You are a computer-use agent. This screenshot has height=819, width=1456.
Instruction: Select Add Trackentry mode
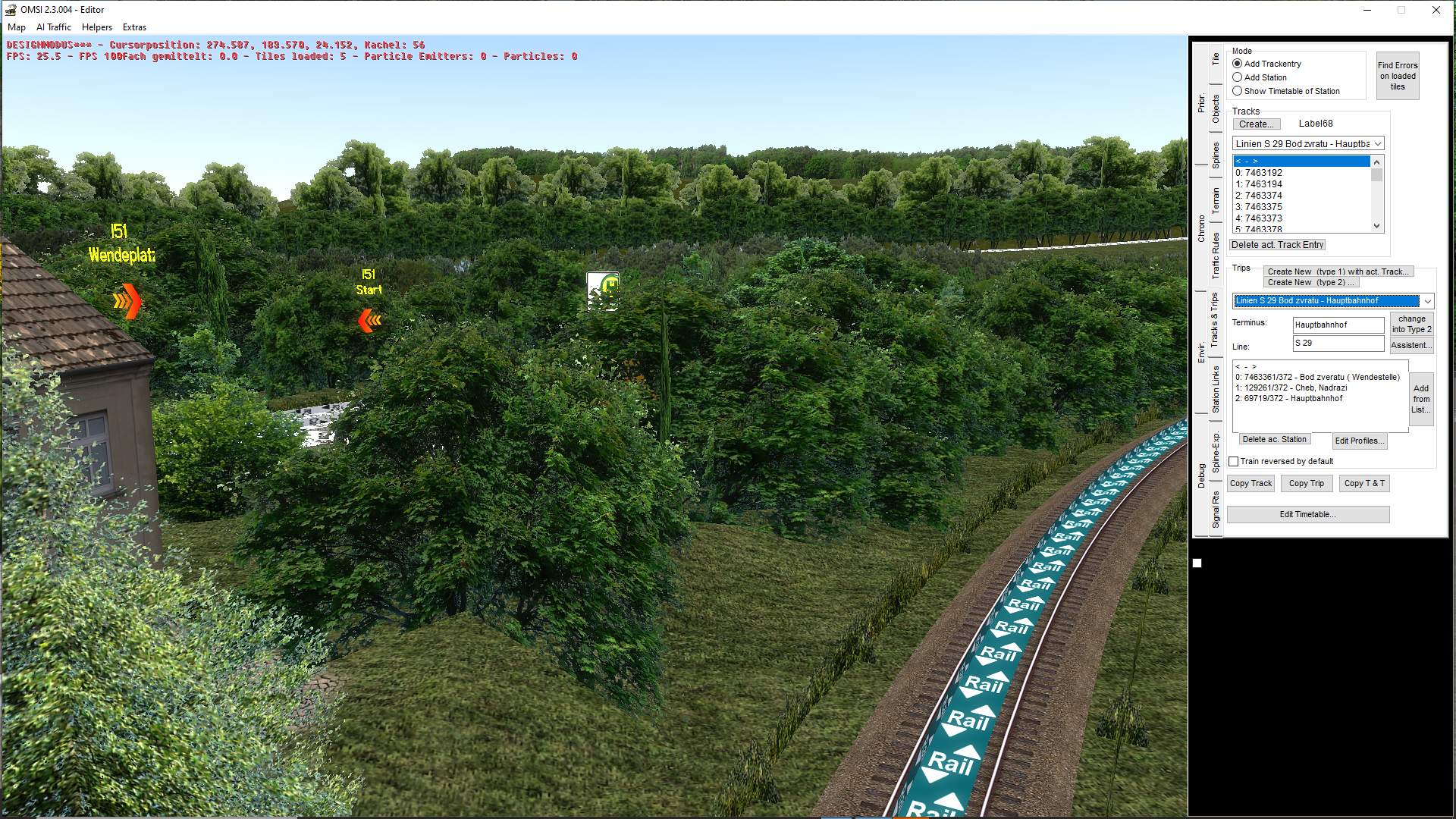(1237, 64)
